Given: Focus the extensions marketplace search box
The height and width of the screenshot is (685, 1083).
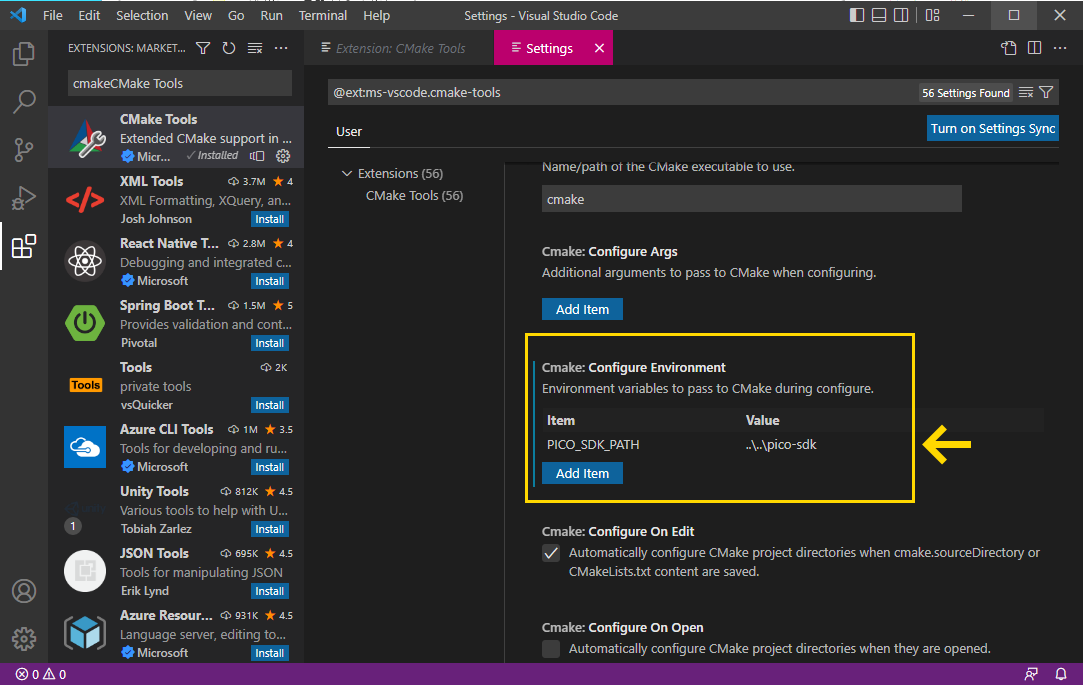Looking at the screenshot, I should tap(180, 84).
